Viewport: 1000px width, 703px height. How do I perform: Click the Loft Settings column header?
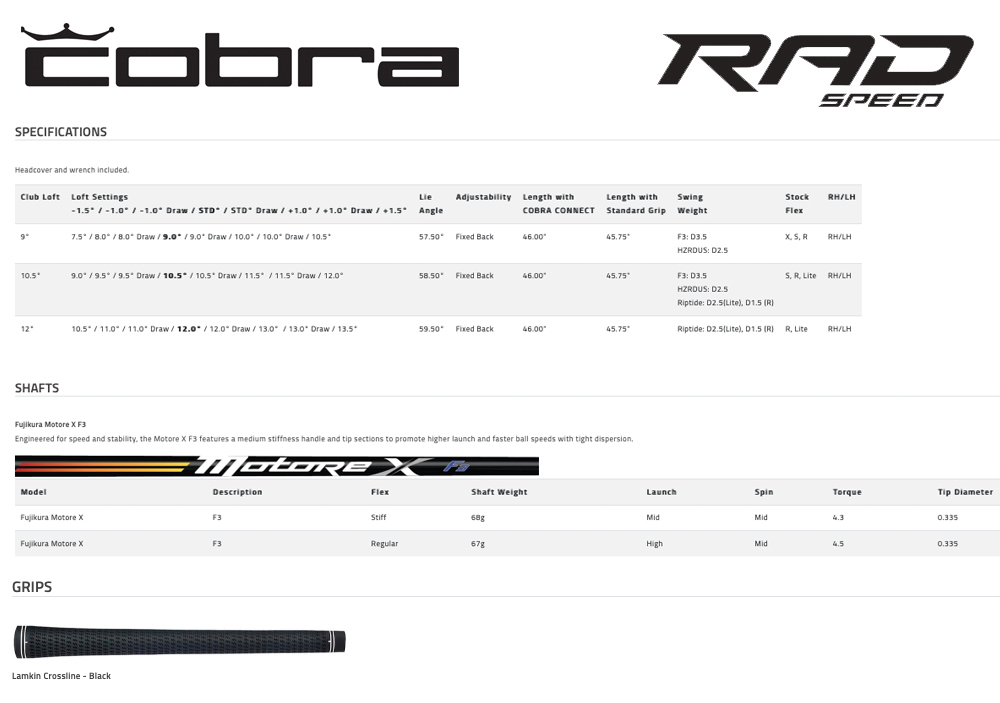pyautogui.click(x=239, y=204)
